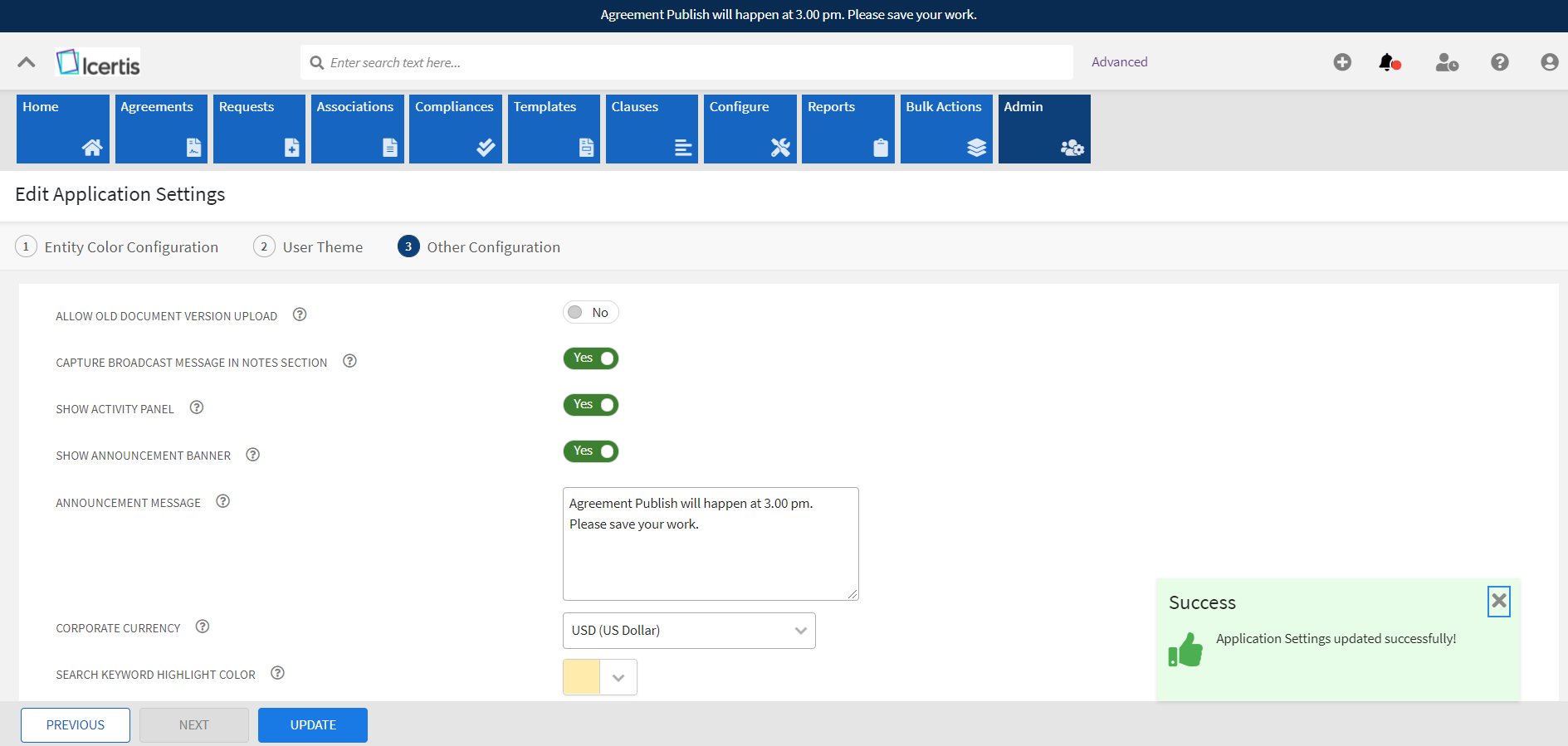
Task: Enable Allow Old Document Version Upload toggle
Action: (x=590, y=313)
